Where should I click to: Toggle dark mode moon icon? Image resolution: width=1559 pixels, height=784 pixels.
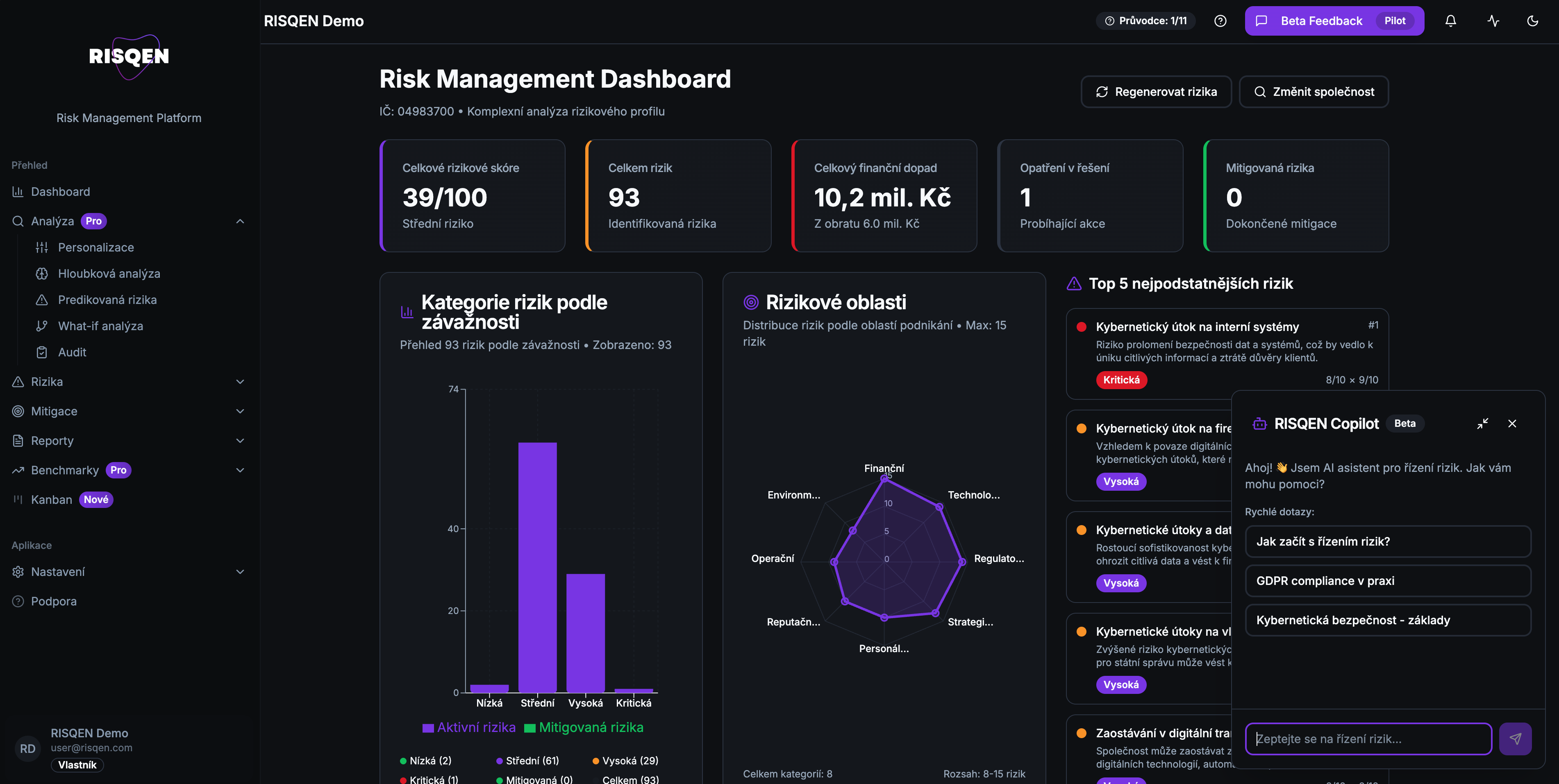pyautogui.click(x=1532, y=21)
